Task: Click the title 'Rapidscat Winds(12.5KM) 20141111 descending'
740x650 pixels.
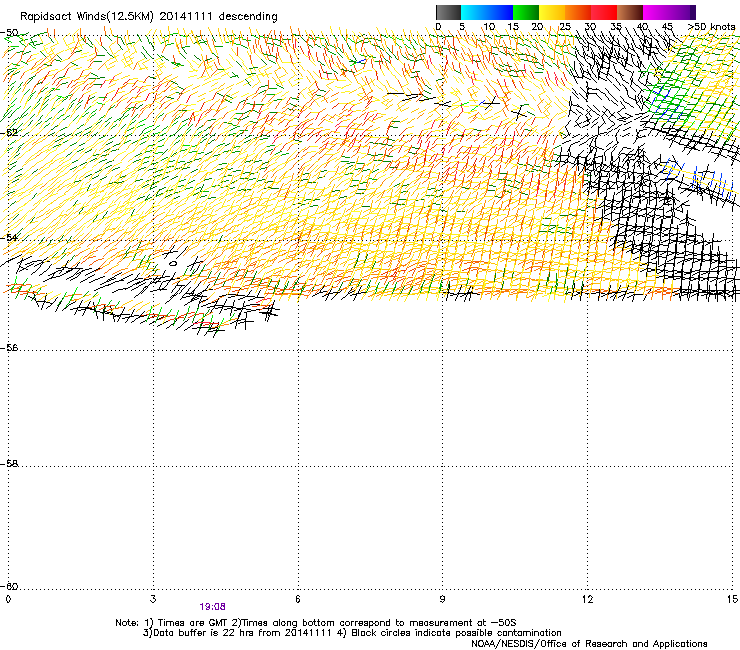Action: click(149, 17)
